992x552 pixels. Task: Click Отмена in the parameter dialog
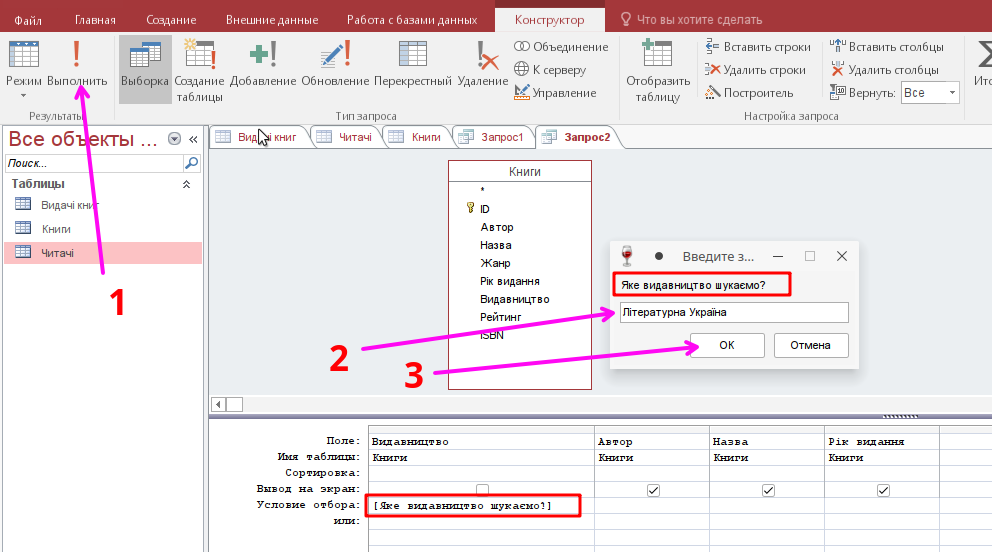click(810, 345)
